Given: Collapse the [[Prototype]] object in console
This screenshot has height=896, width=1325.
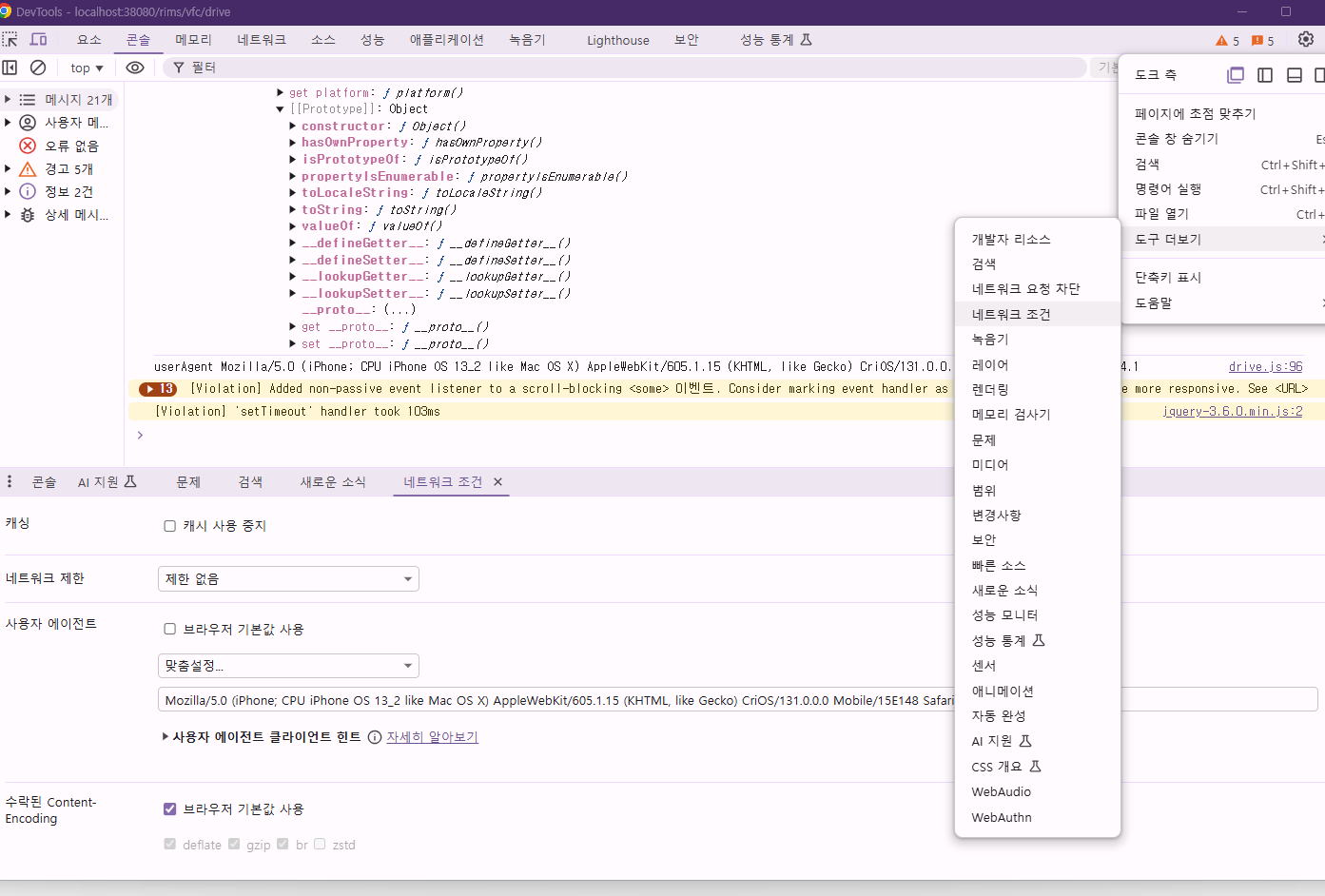Looking at the screenshot, I should point(278,108).
